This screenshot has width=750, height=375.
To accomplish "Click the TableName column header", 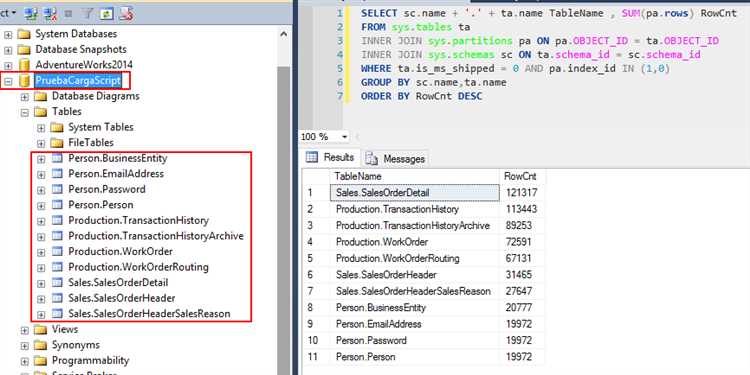I will pos(414,176).
